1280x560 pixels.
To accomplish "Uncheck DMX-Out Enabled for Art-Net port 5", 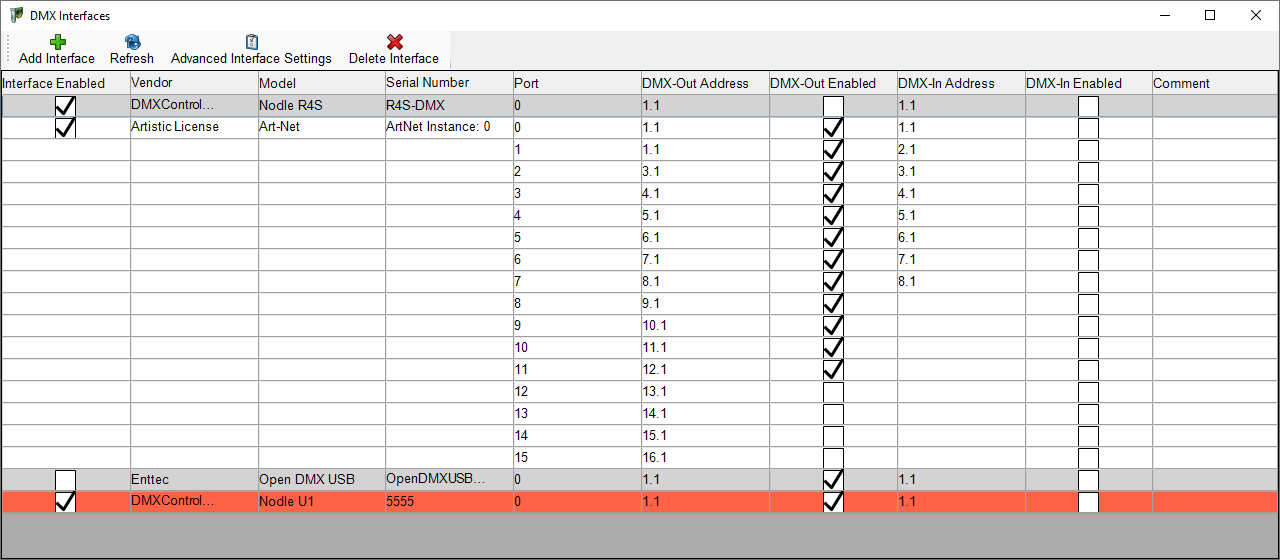I will pos(833,238).
